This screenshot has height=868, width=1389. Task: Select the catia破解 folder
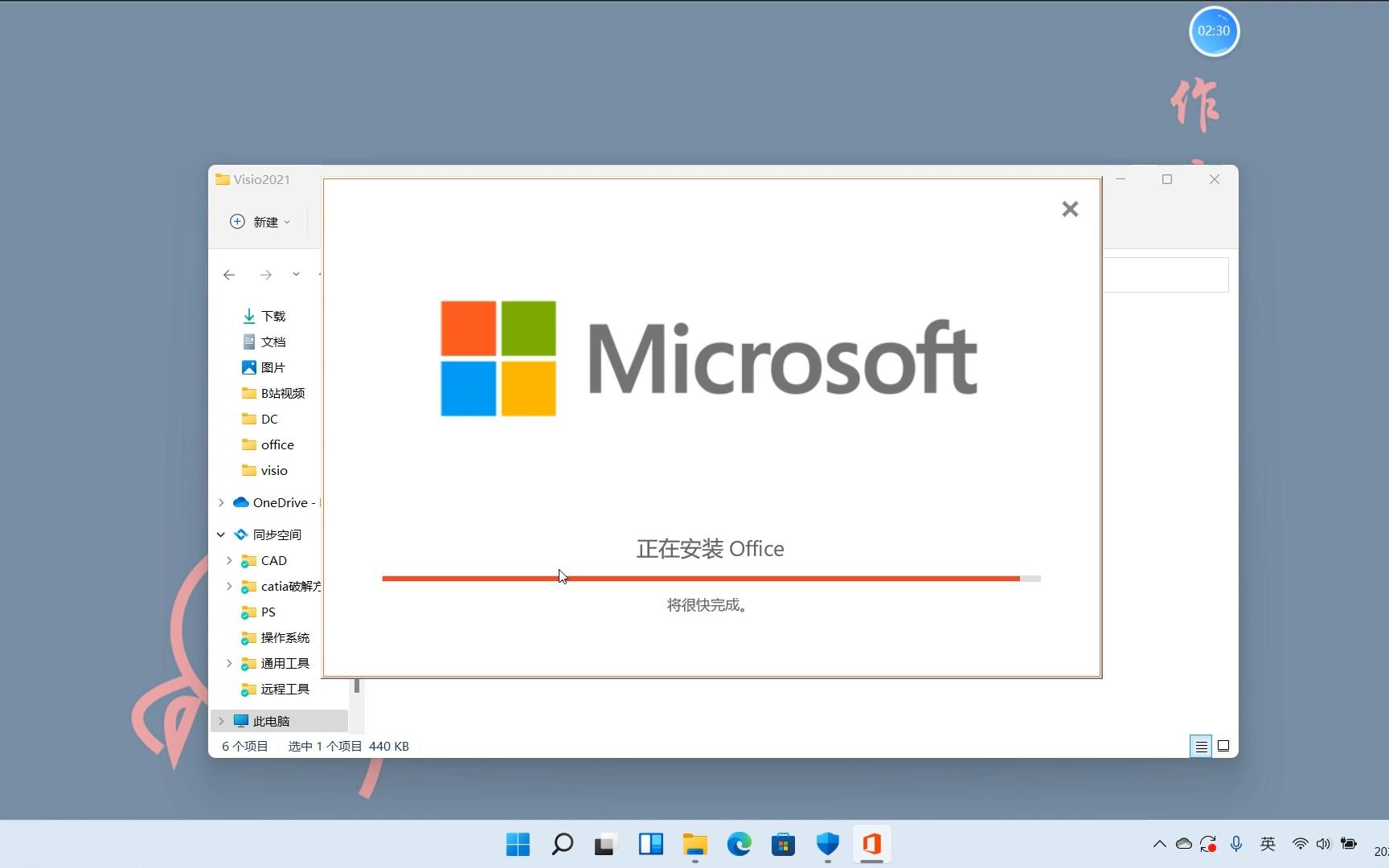tap(281, 586)
